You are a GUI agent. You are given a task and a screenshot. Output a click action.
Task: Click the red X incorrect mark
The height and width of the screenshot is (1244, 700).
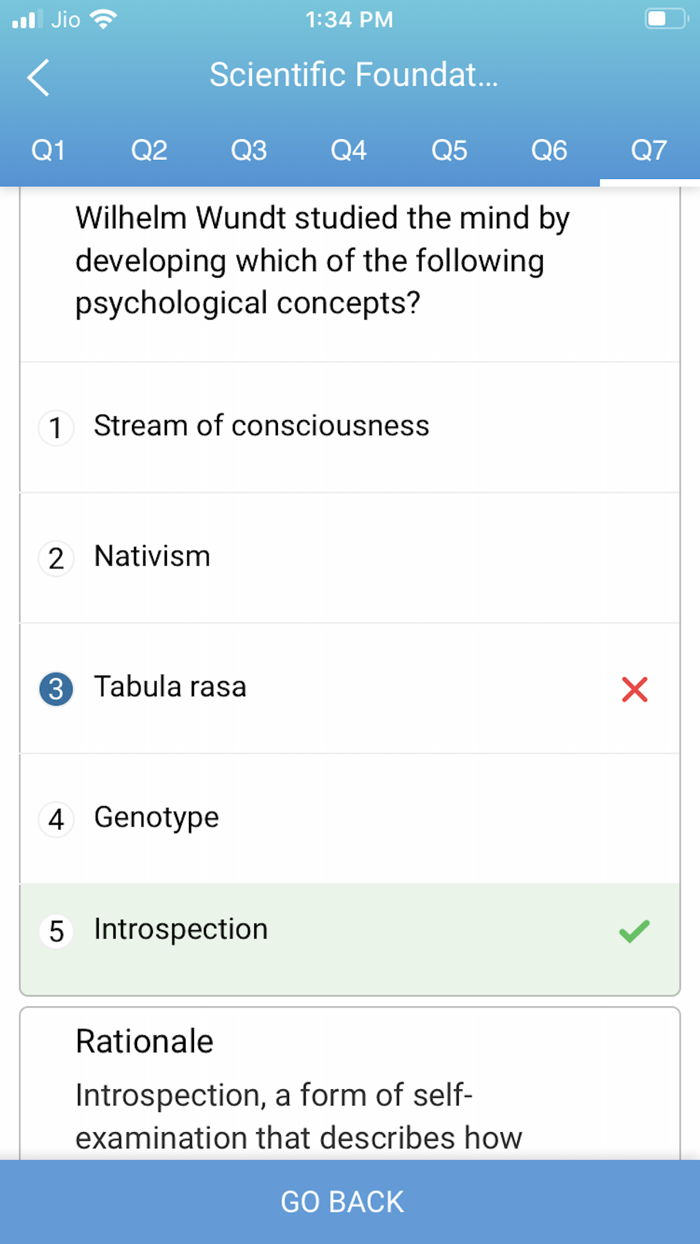click(x=634, y=689)
